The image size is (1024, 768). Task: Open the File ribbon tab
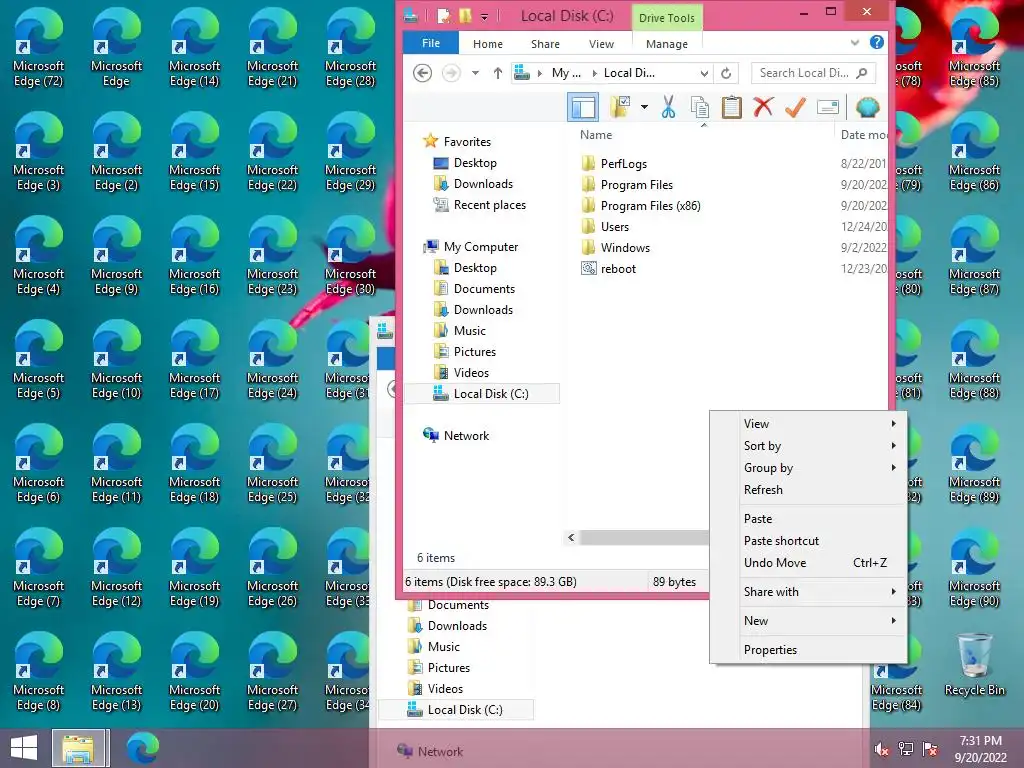click(x=431, y=43)
